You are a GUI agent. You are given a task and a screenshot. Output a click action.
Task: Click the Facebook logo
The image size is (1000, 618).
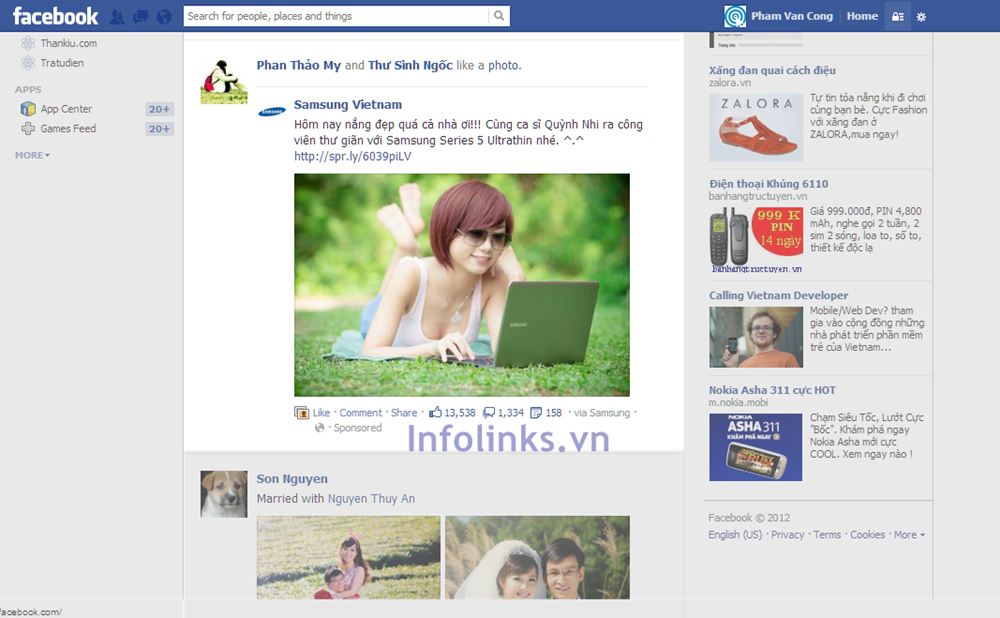coord(55,16)
